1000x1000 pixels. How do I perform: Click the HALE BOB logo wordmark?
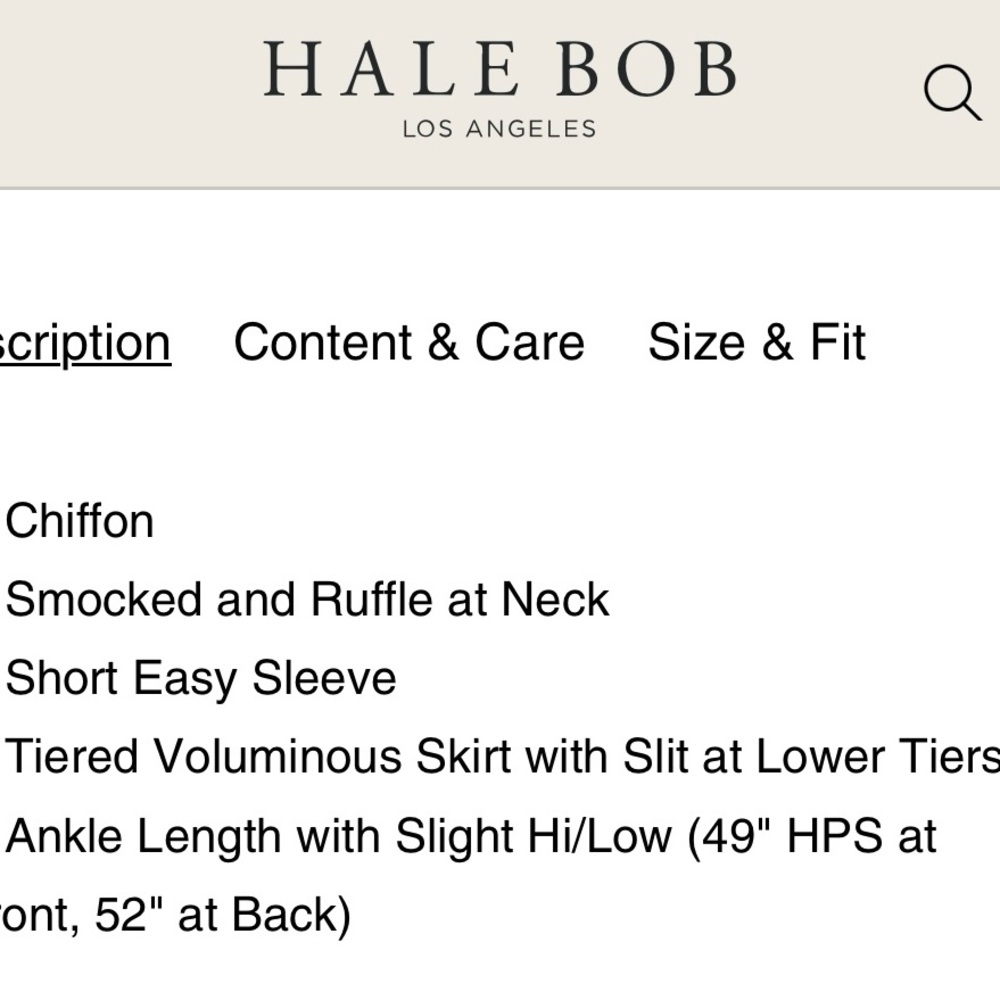(x=499, y=71)
